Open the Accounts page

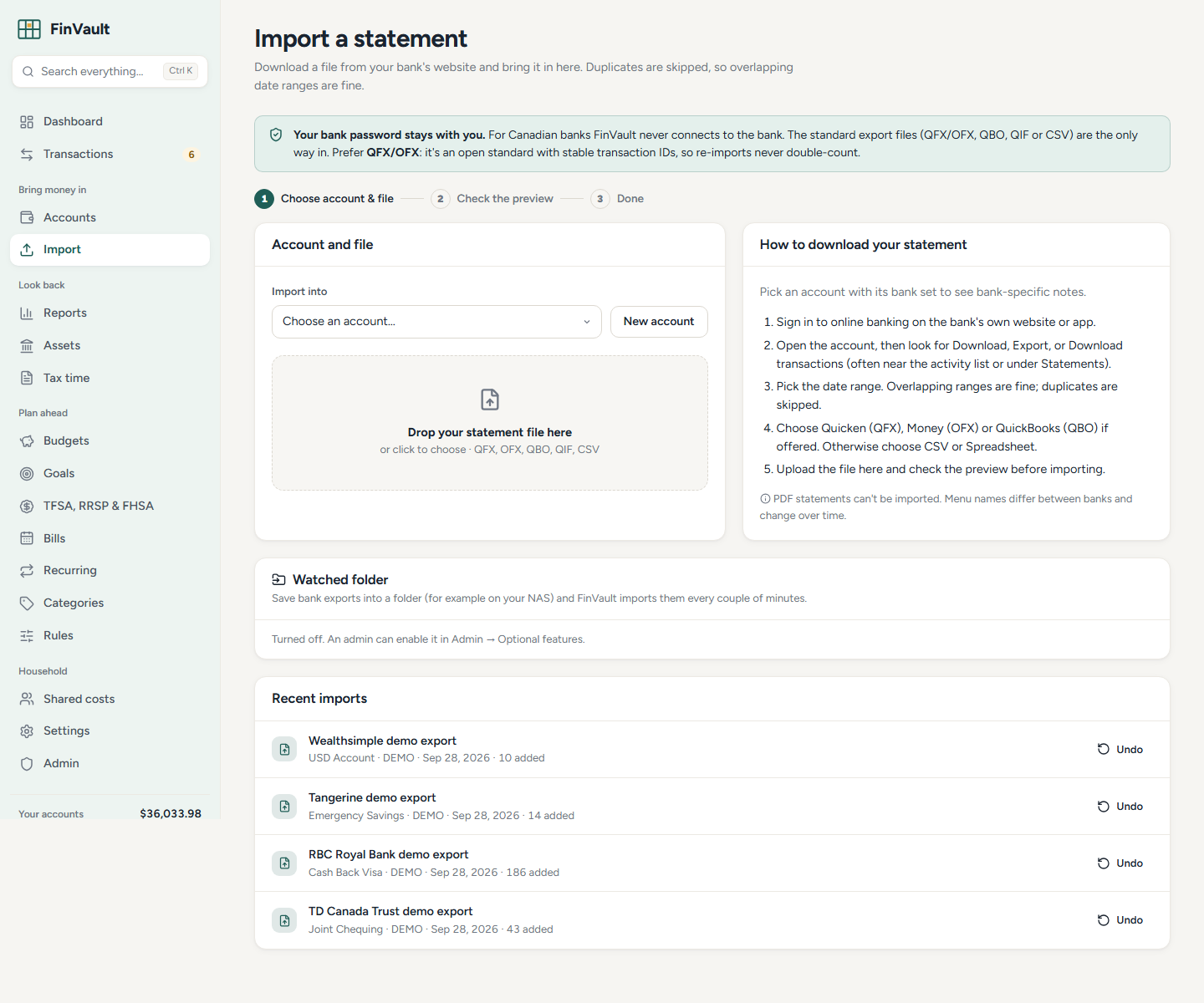110,218
